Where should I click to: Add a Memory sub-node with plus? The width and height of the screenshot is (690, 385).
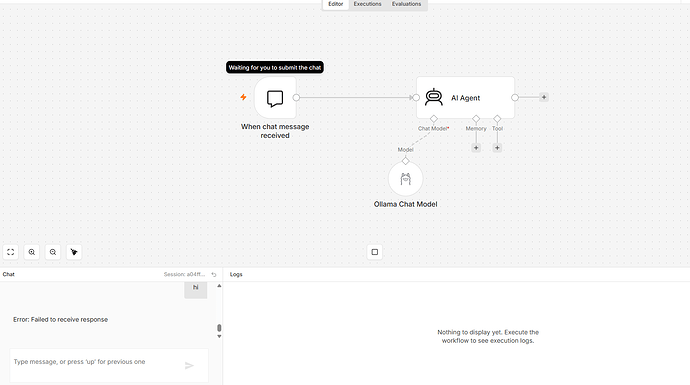(476, 148)
